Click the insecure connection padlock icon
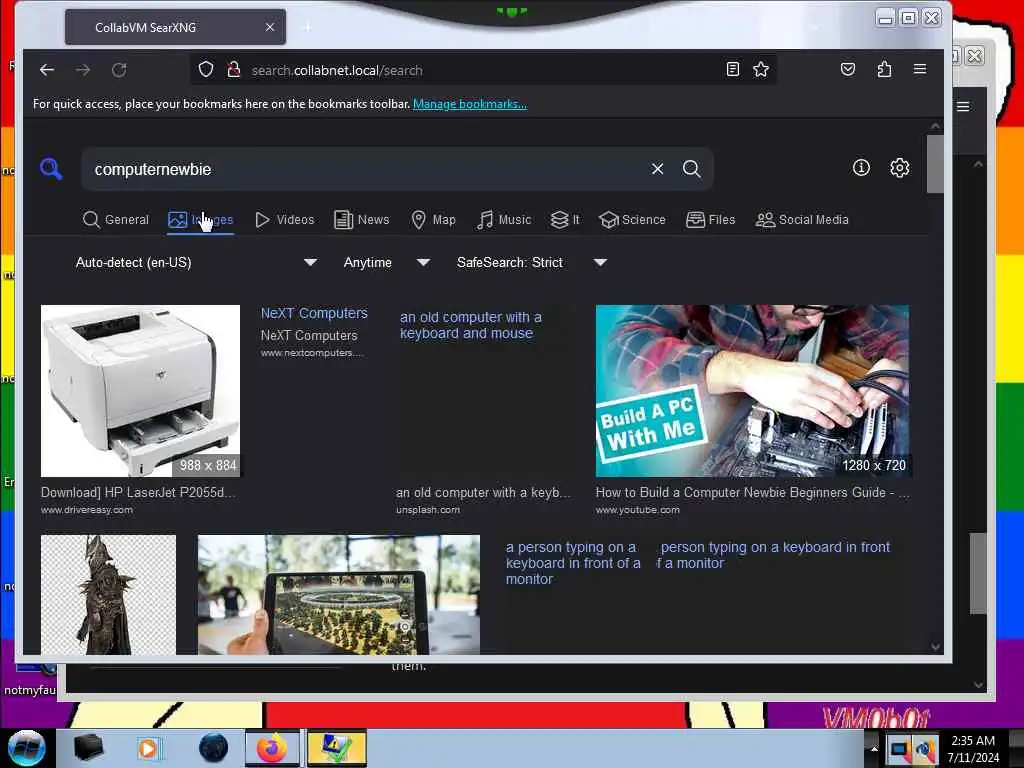This screenshot has height=768, width=1024. [234, 69]
